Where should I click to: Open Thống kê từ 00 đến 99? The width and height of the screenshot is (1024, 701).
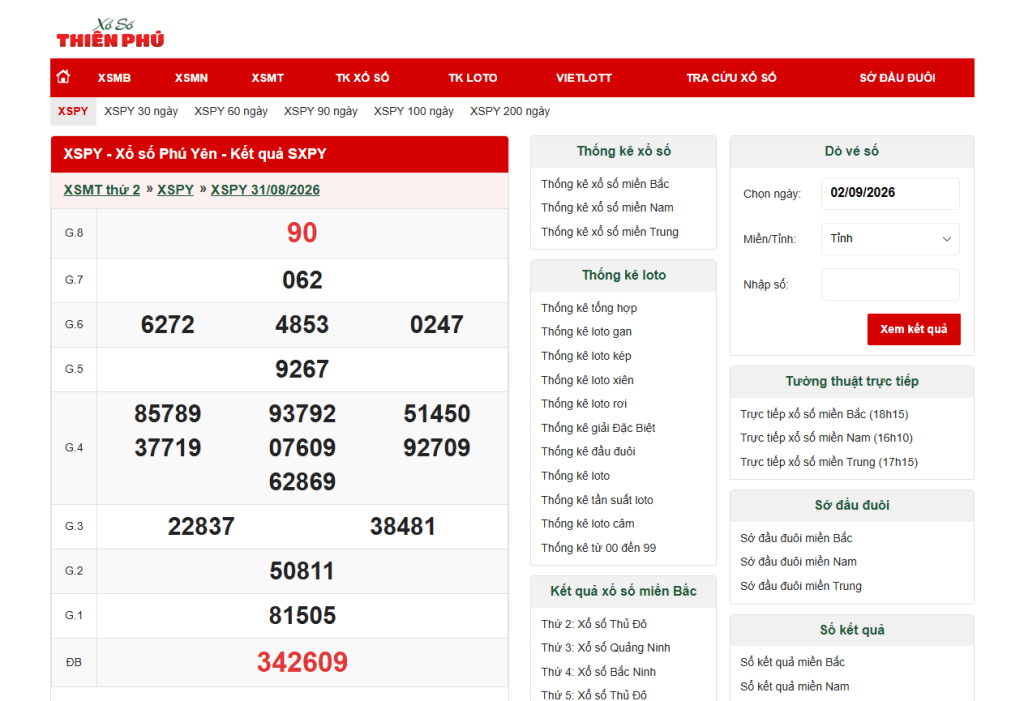[x=598, y=548]
